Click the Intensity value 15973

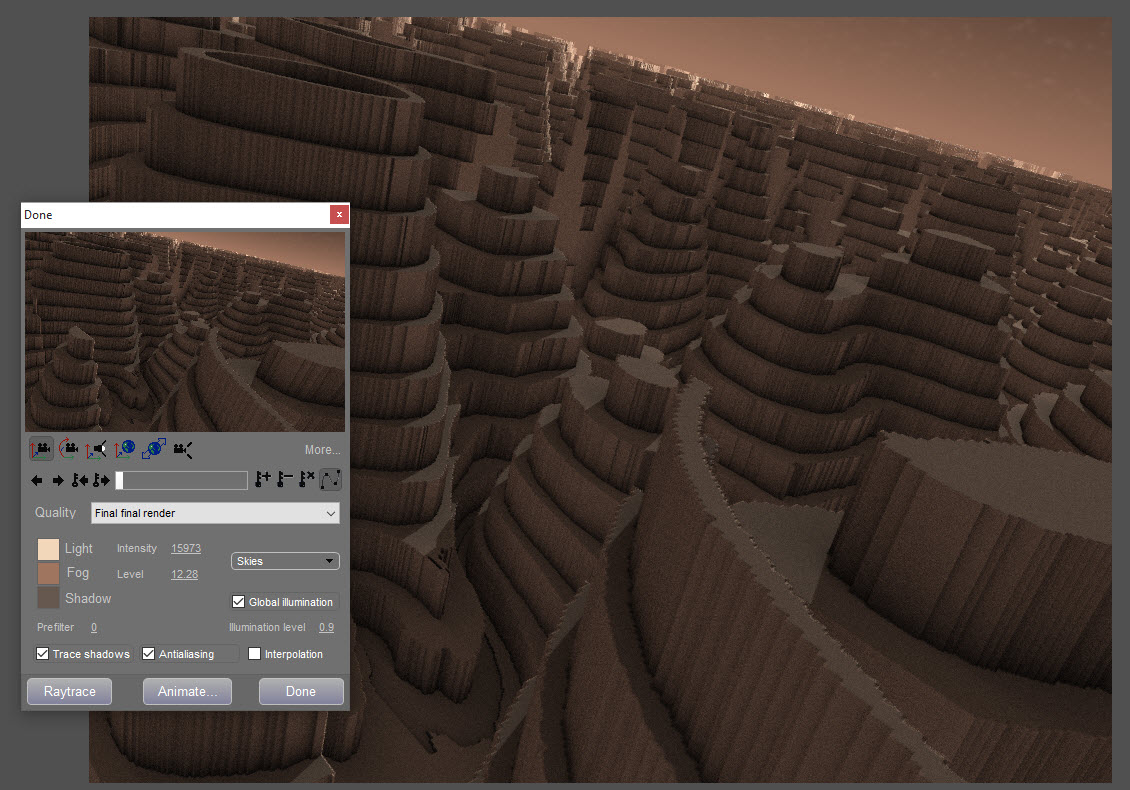coord(186,548)
